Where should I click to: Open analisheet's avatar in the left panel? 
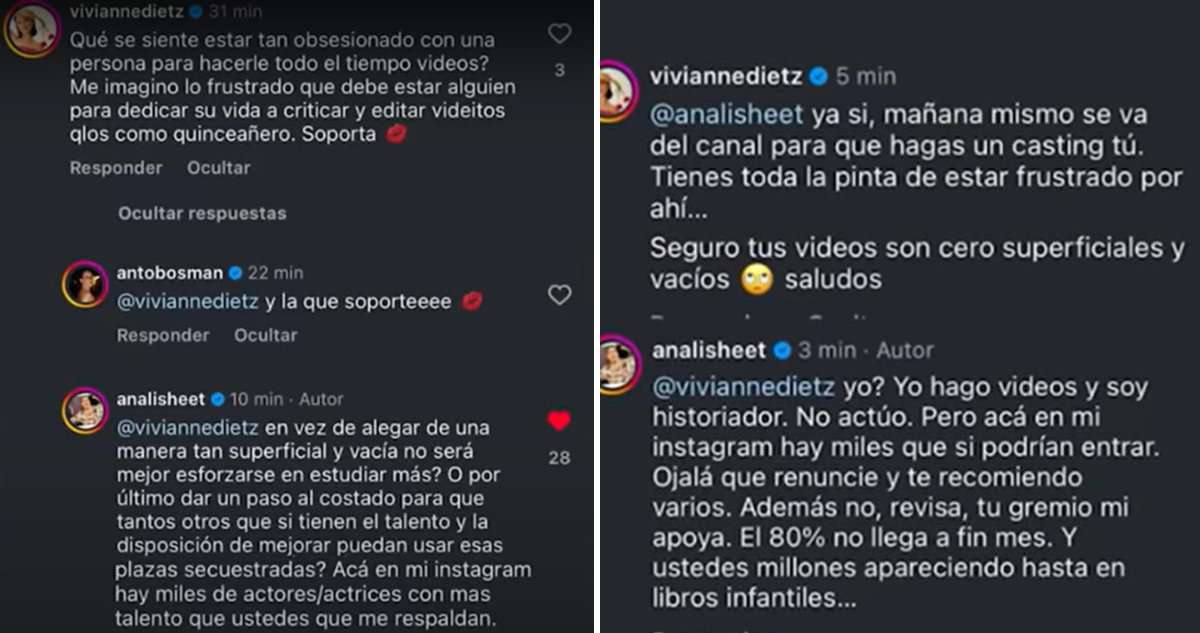tap(85, 411)
